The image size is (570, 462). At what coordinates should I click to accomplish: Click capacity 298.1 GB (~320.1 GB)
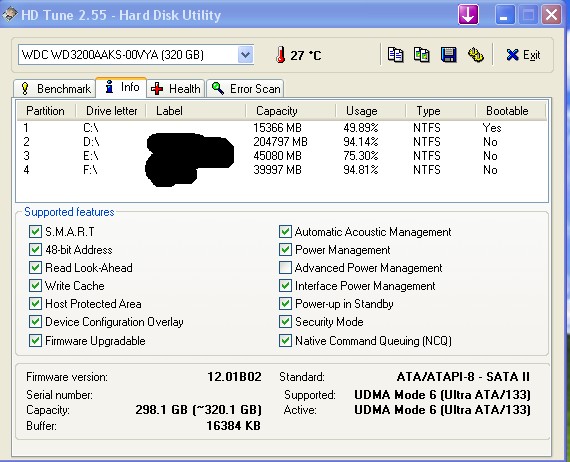coord(198,410)
